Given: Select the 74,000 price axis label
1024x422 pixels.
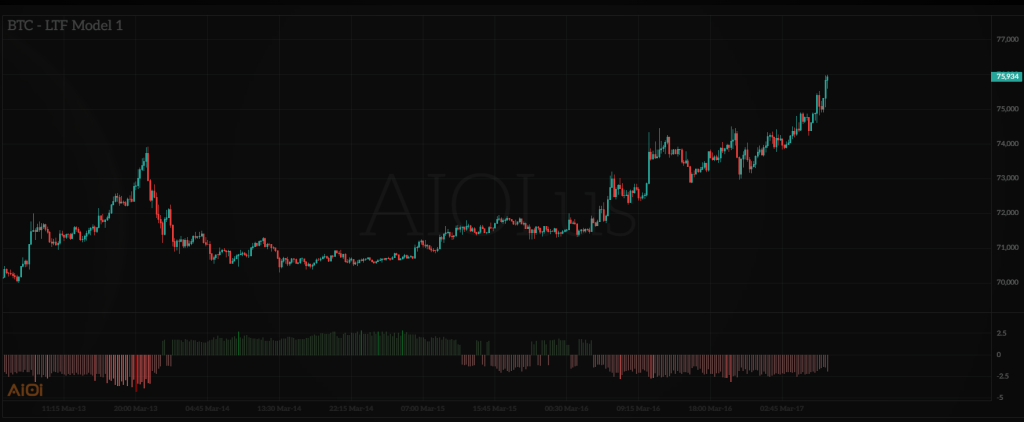Looking at the screenshot, I should click(1005, 144).
